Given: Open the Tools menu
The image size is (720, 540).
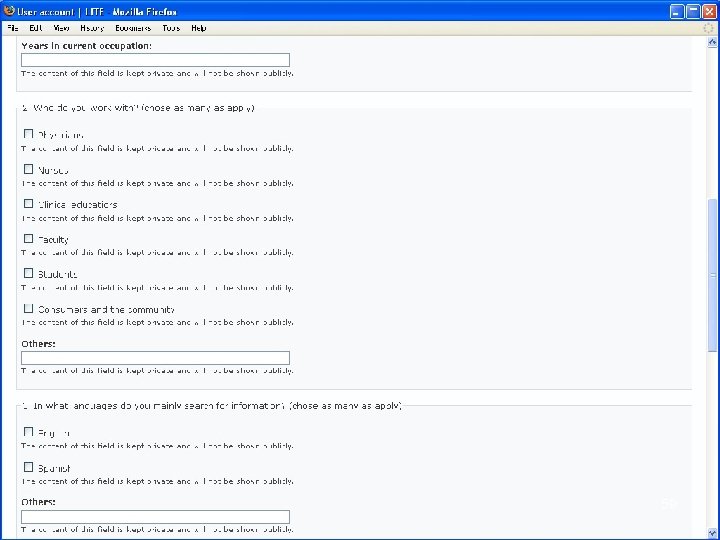Looking at the screenshot, I should point(171,28).
